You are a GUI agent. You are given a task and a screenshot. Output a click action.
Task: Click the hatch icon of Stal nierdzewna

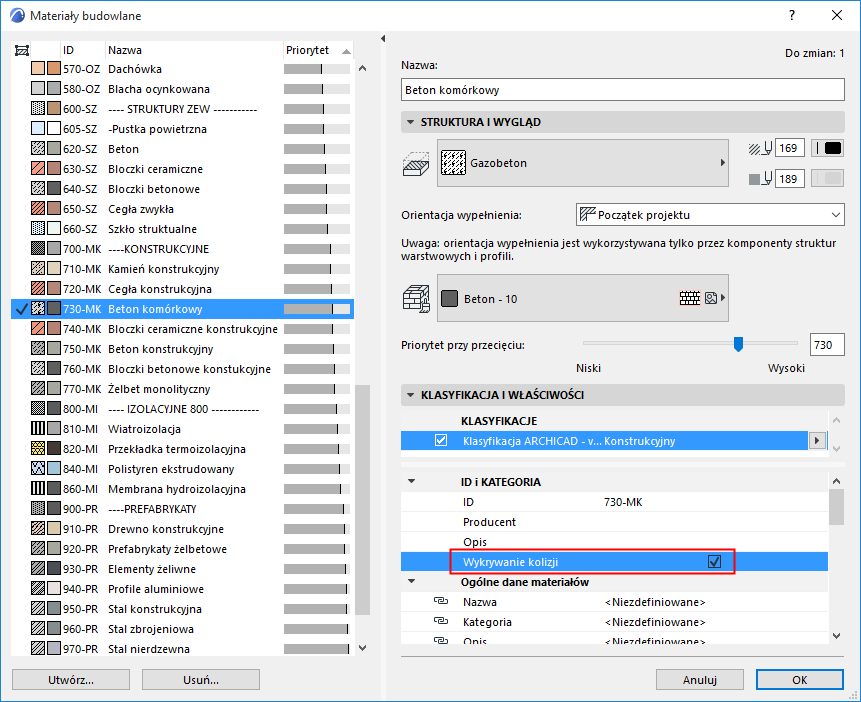point(38,648)
